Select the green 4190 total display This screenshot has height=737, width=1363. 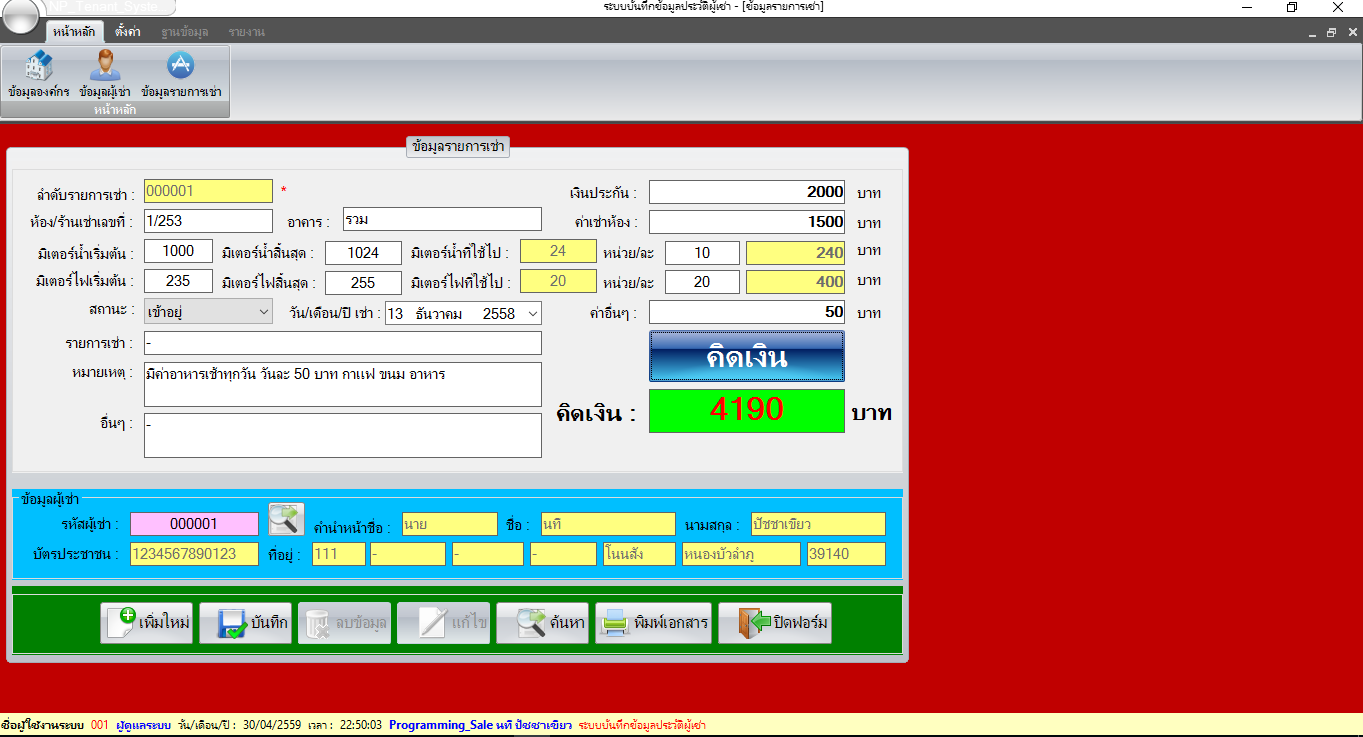coord(746,410)
